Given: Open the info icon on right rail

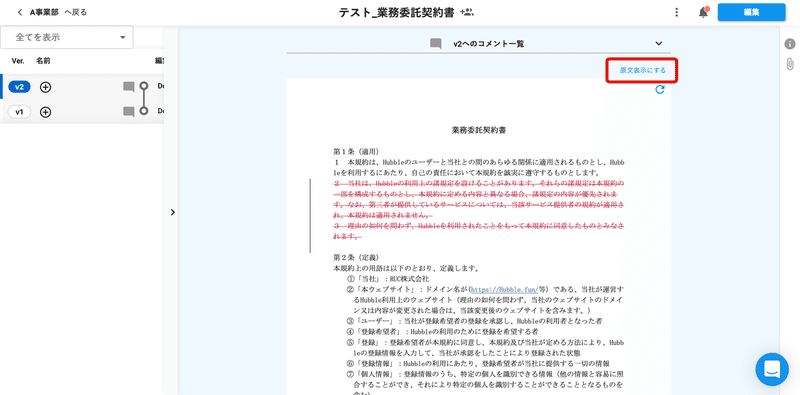Looking at the screenshot, I should [790, 44].
